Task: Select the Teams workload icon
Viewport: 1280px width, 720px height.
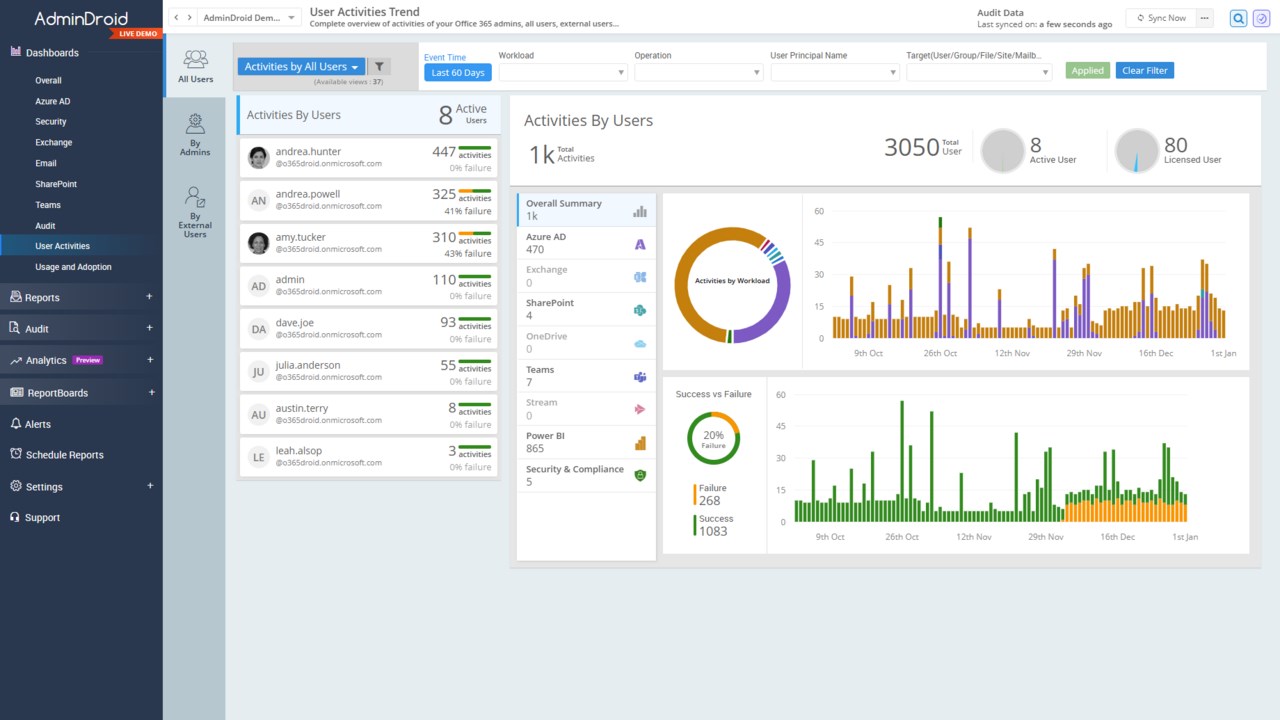Action: [x=640, y=376]
